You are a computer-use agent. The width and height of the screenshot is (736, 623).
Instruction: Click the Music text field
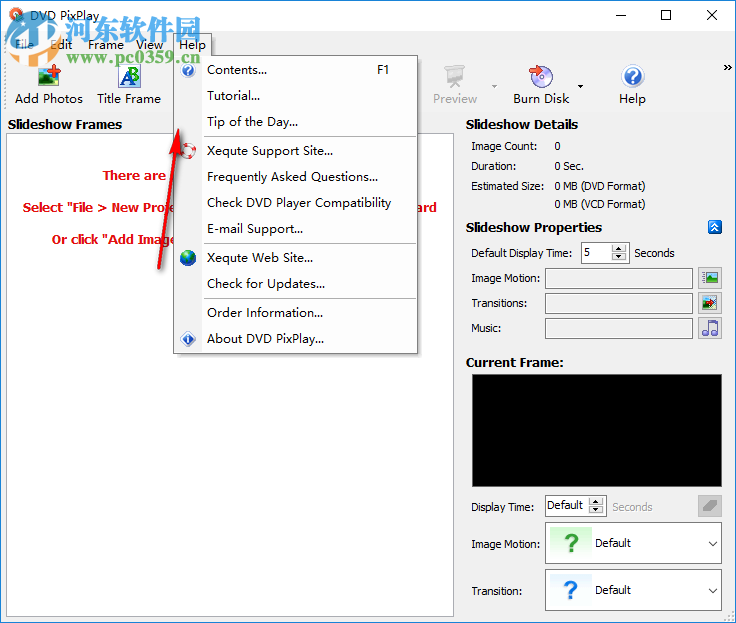pos(619,328)
